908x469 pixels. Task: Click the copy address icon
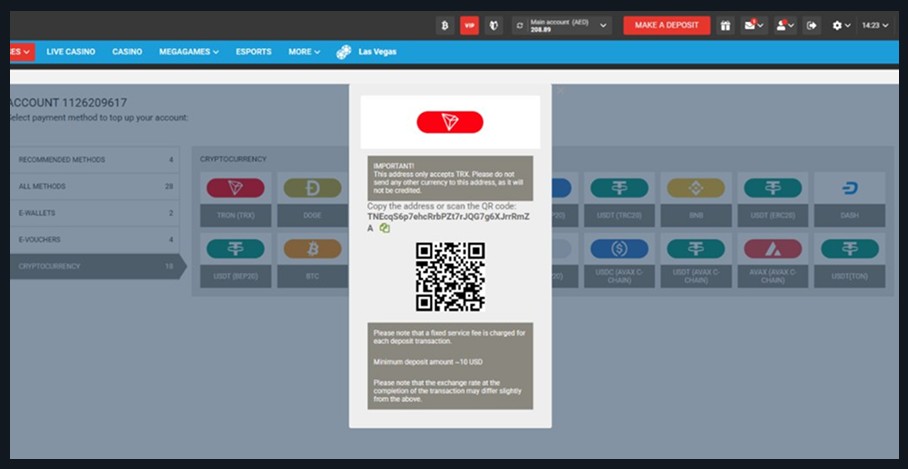coord(385,228)
